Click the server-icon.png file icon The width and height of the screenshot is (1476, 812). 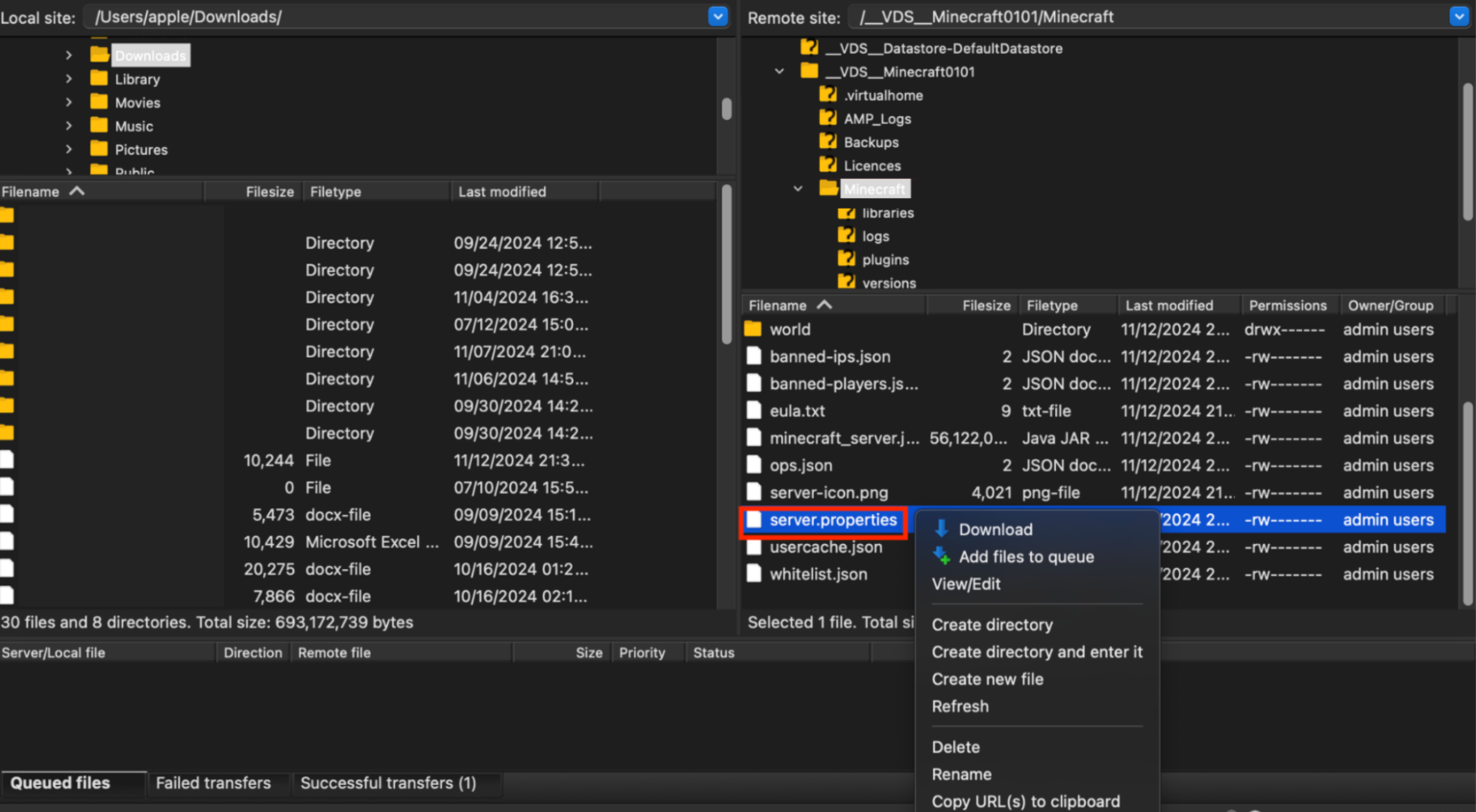[x=755, y=492]
